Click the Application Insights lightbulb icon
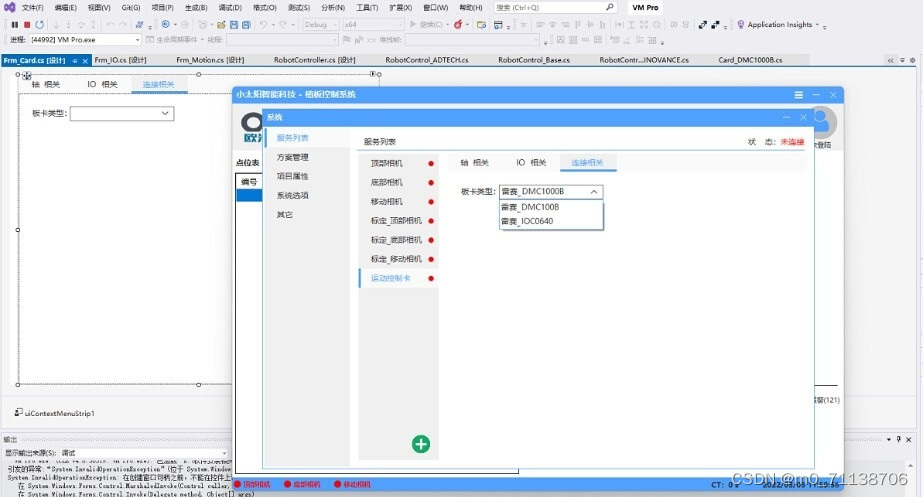The height and width of the screenshot is (497, 923). (x=741, y=25)
